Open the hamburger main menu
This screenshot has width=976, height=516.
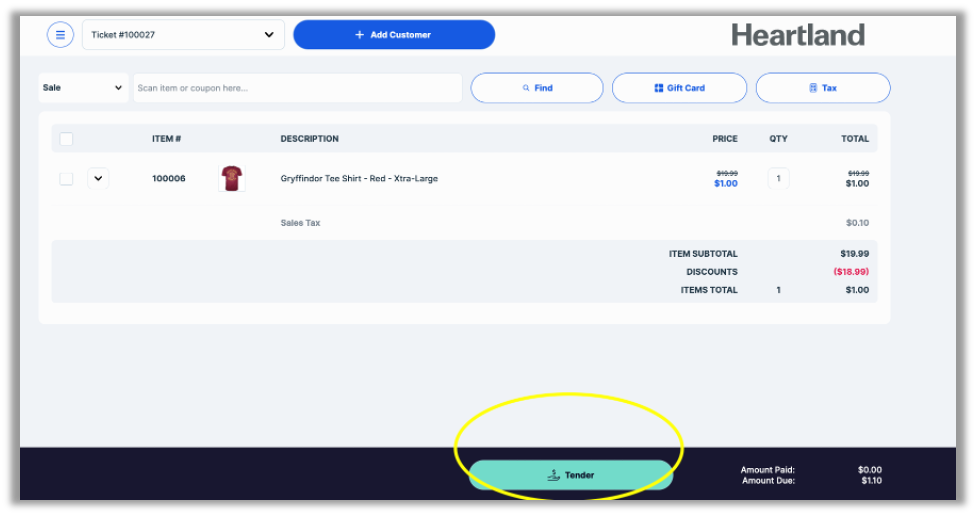[60, 35]
